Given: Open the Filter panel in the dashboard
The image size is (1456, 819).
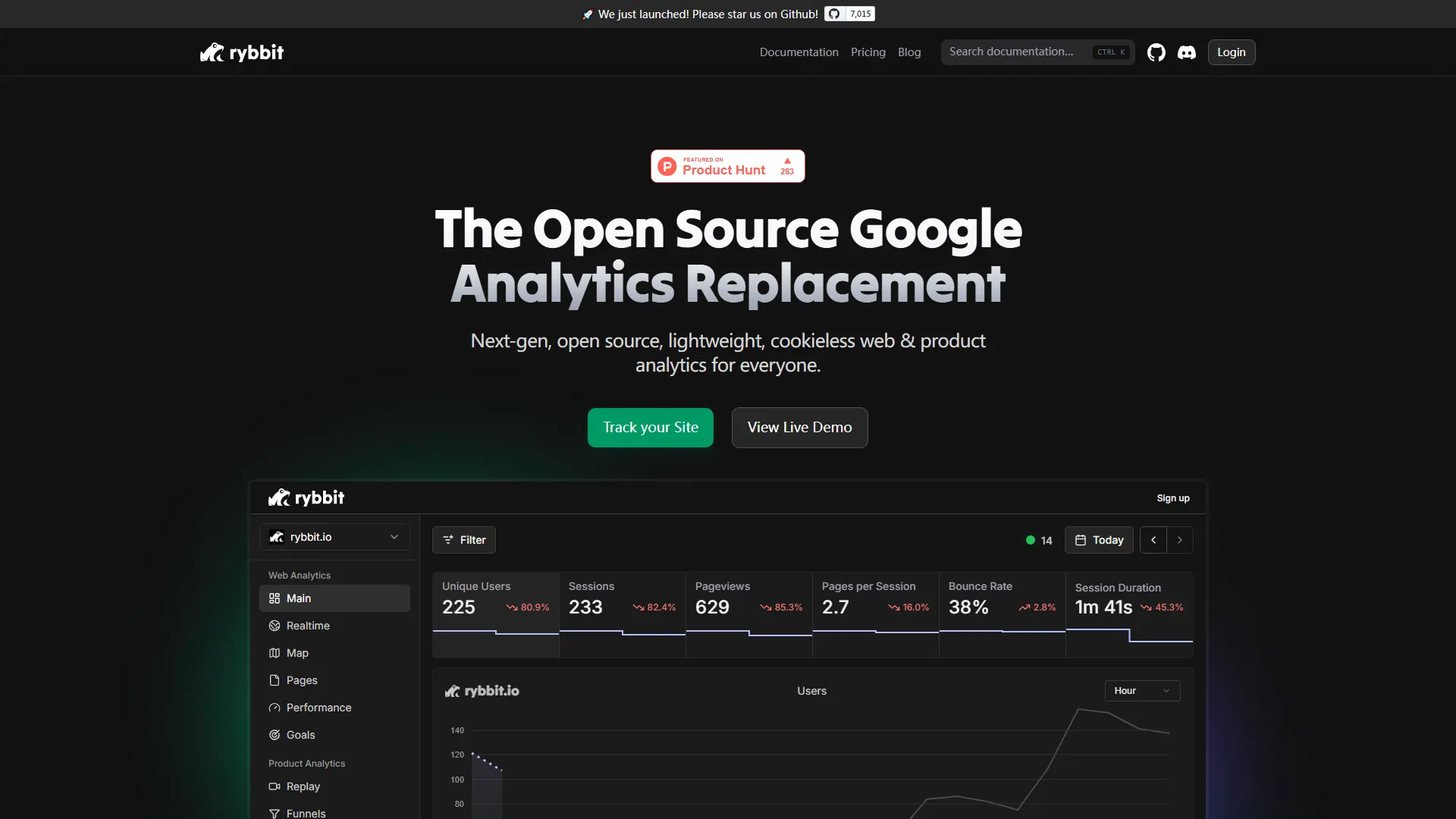Looking at the screenshot, I should (x=463, y=539).
